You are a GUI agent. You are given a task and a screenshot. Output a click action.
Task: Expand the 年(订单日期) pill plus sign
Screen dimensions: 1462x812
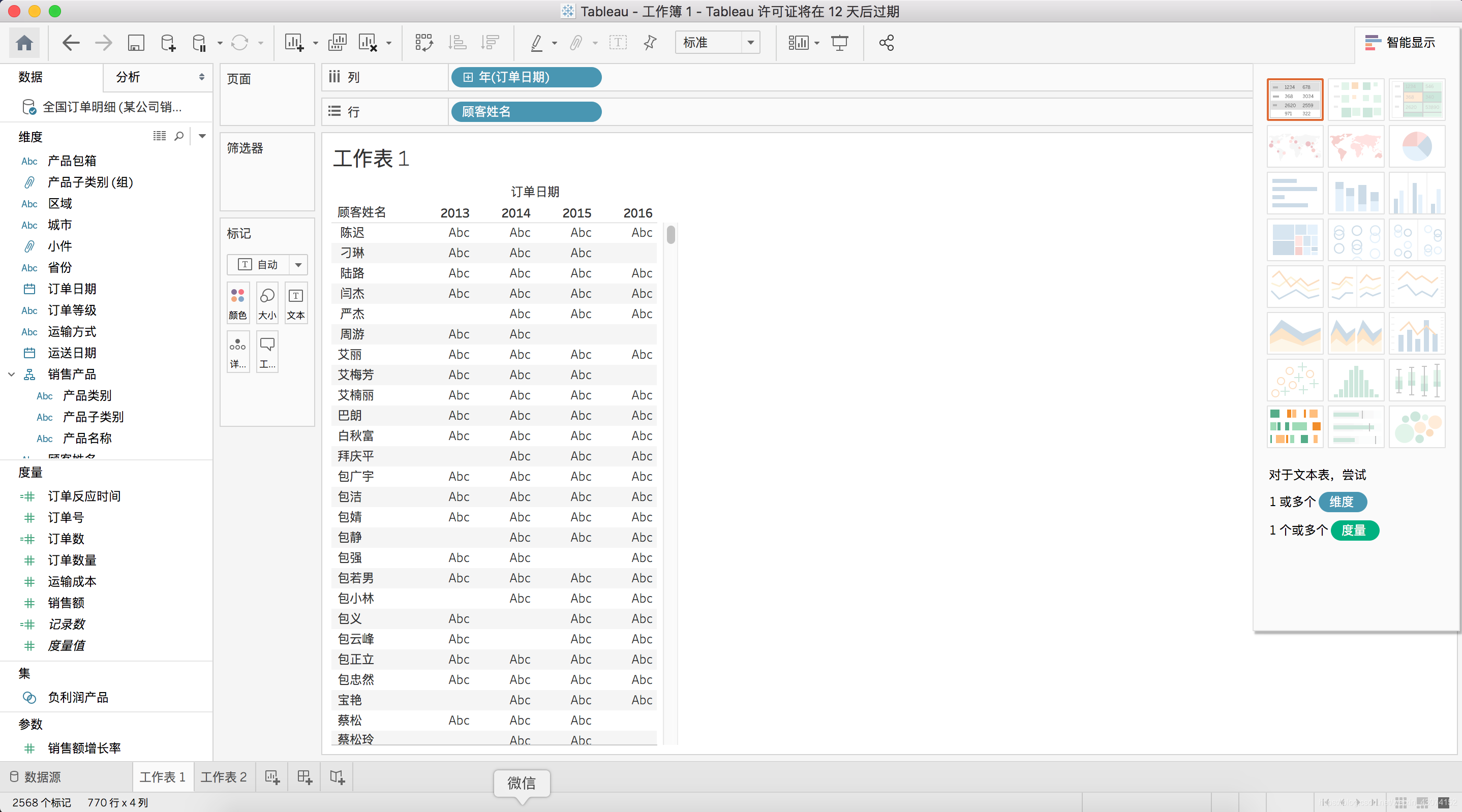tap(468, 77)
